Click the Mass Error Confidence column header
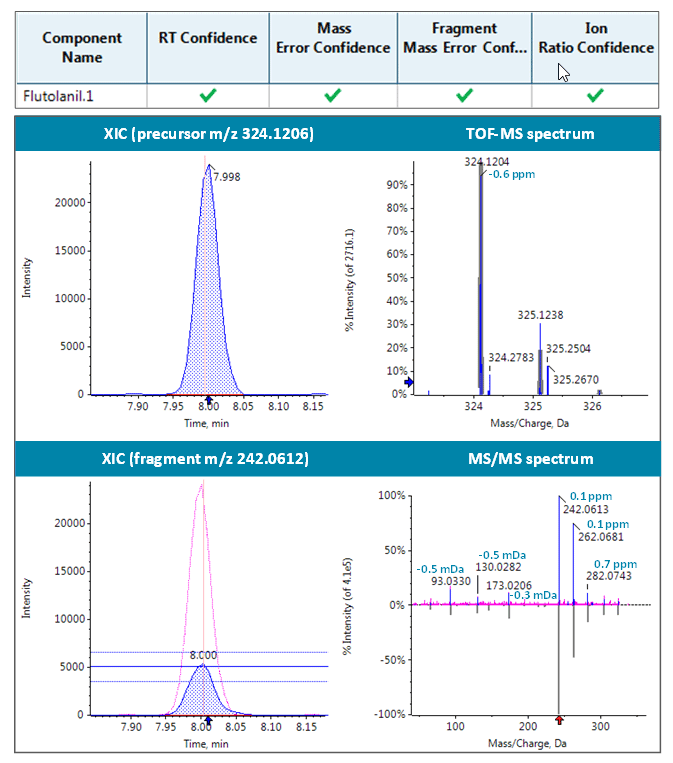Image resolution: width=673 pixels, height=763 pixels. tap(333, 38)
